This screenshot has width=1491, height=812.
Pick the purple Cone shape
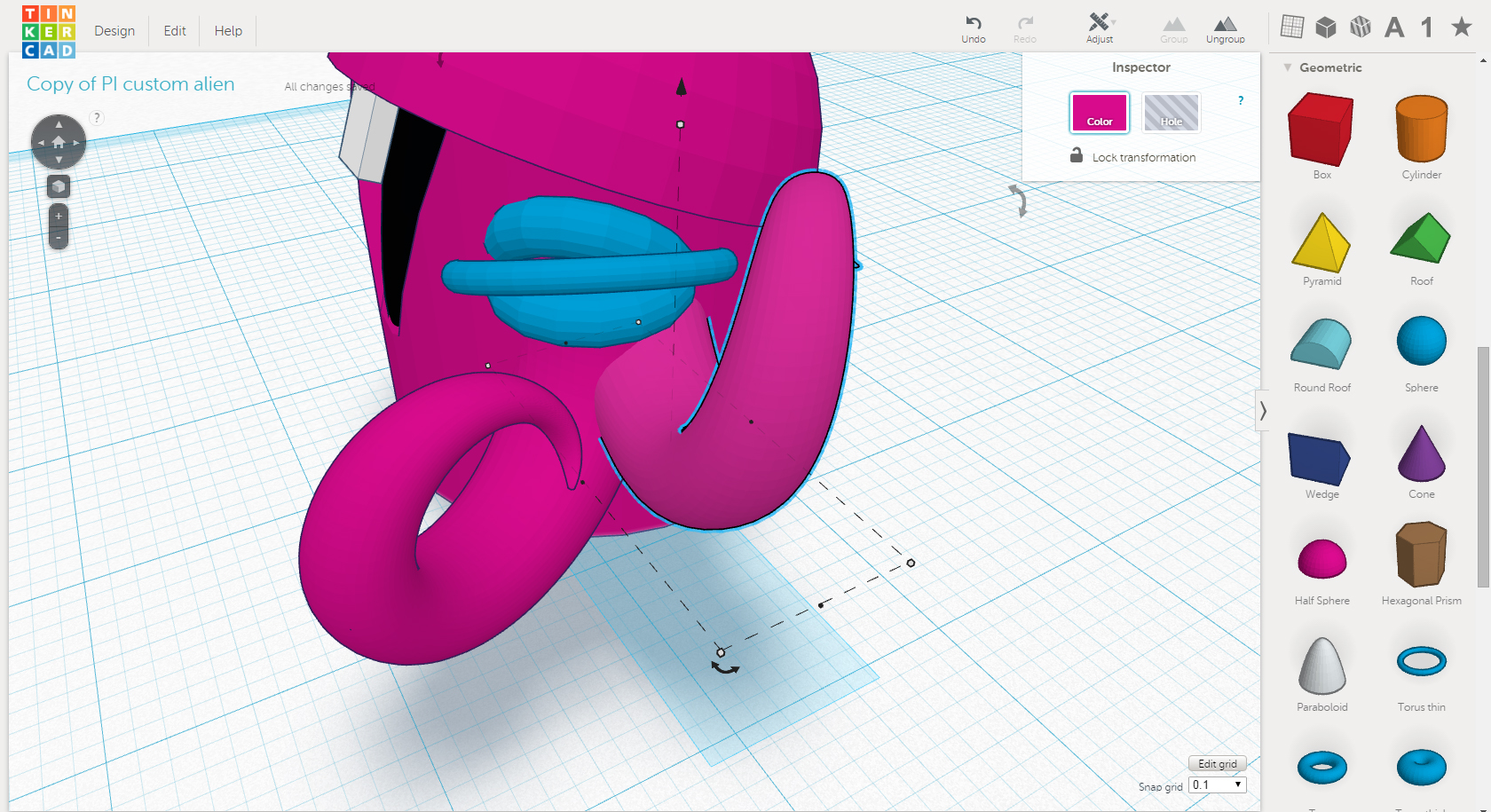click(1422, 453)
